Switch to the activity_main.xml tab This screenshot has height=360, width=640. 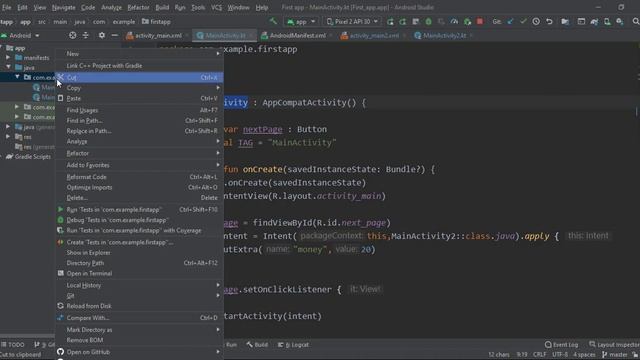coord(158,36)
